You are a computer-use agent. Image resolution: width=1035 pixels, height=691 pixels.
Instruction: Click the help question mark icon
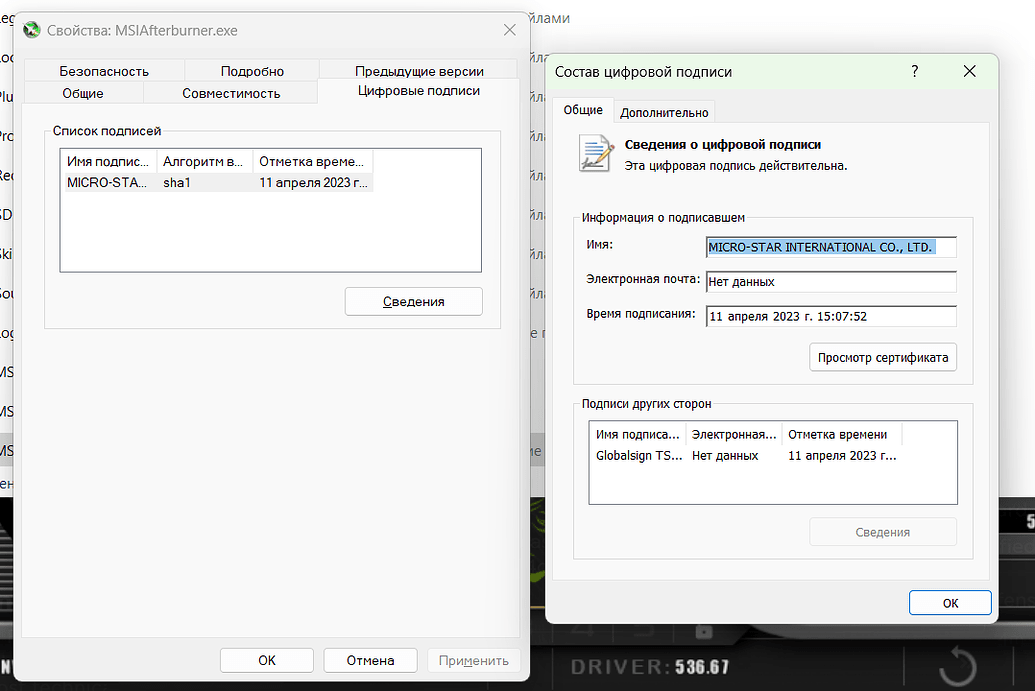[913, 72]
